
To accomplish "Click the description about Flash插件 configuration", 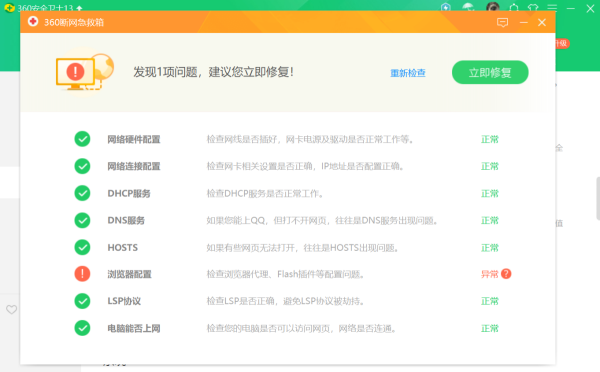I will tap(285, 274).
